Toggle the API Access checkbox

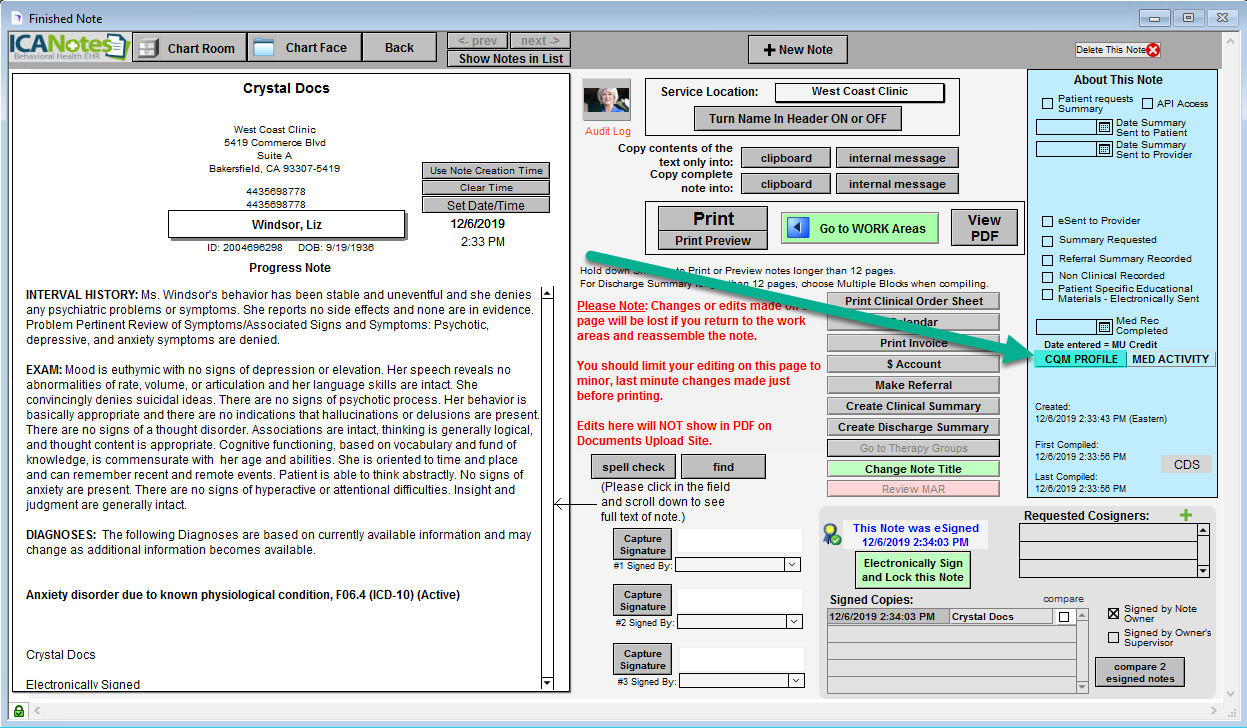click(1147, 103)
